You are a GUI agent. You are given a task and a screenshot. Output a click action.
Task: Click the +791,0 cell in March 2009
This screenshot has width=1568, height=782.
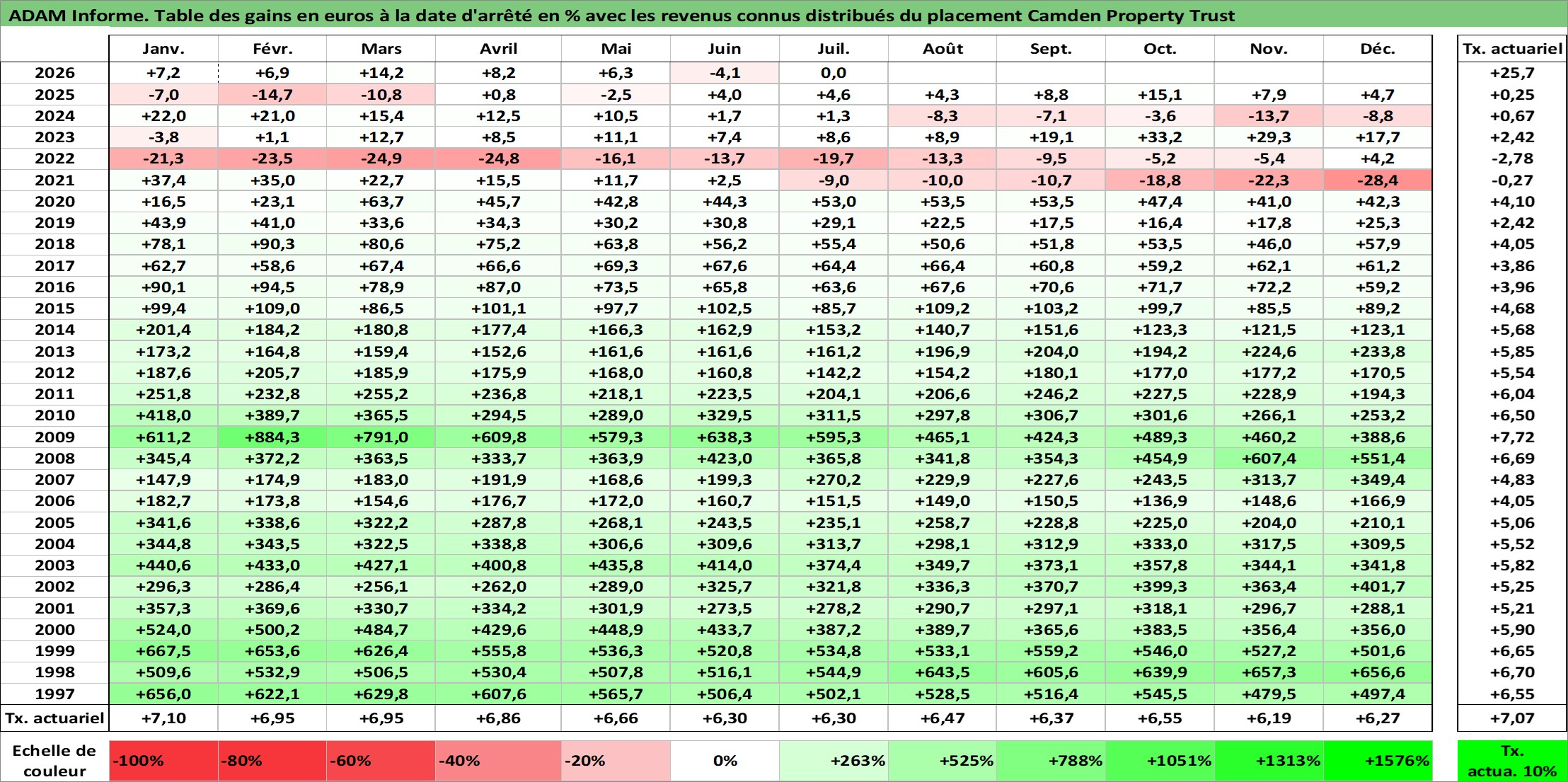pyautogui.click(x=381, y=437)
